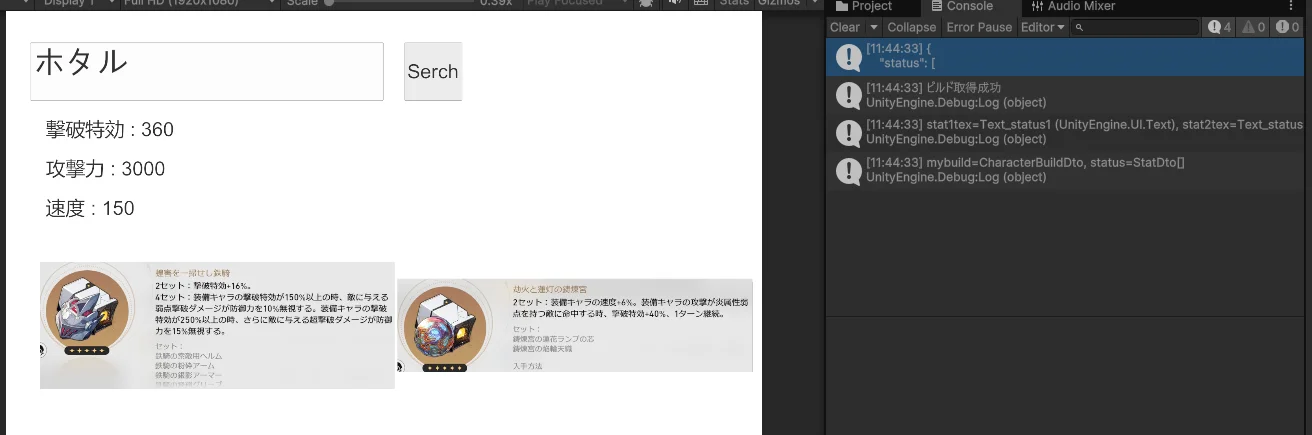The image size is (1312, 435).
Task: Select the Console tab
Action: tap(961, 6)
